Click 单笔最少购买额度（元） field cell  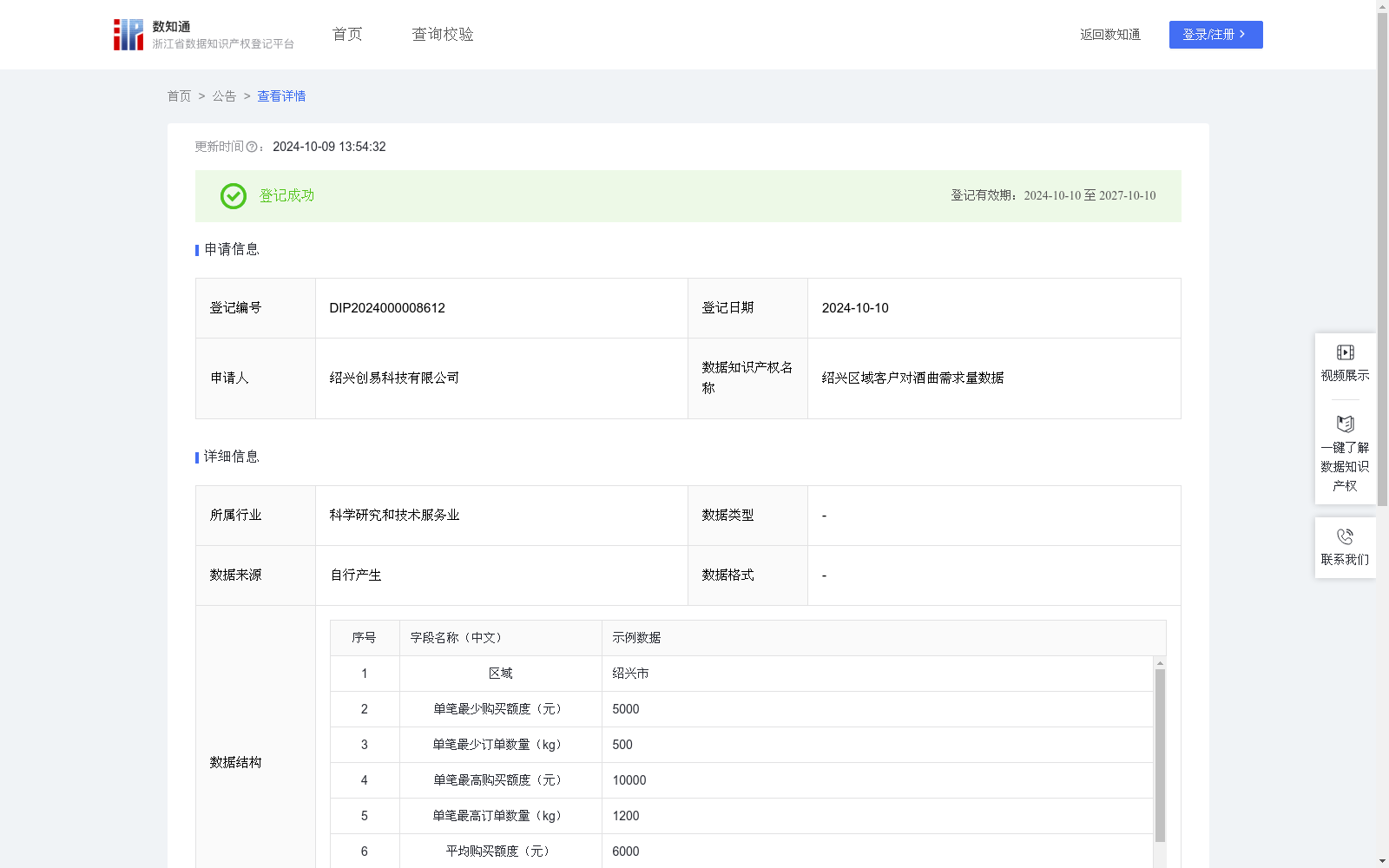[500, 709]
